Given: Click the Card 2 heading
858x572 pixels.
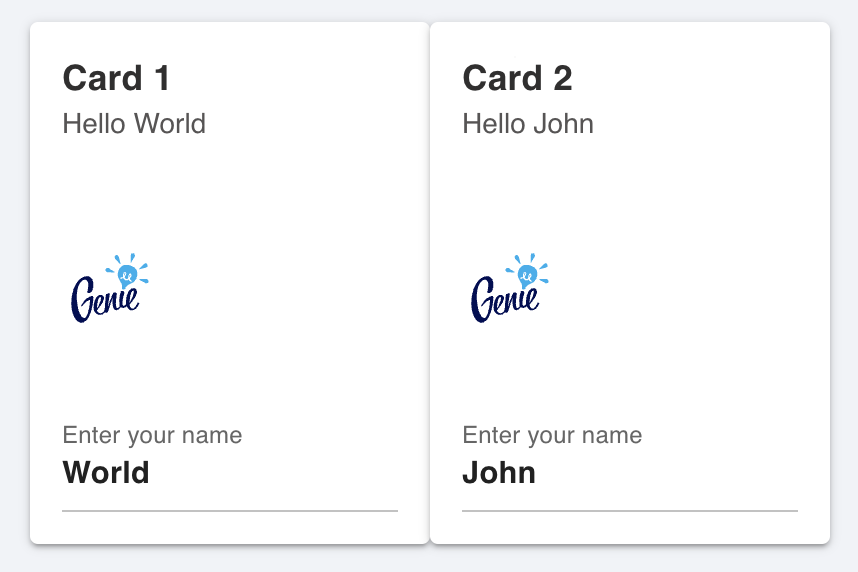Looking at the screenshot, I should pos(517,78).
